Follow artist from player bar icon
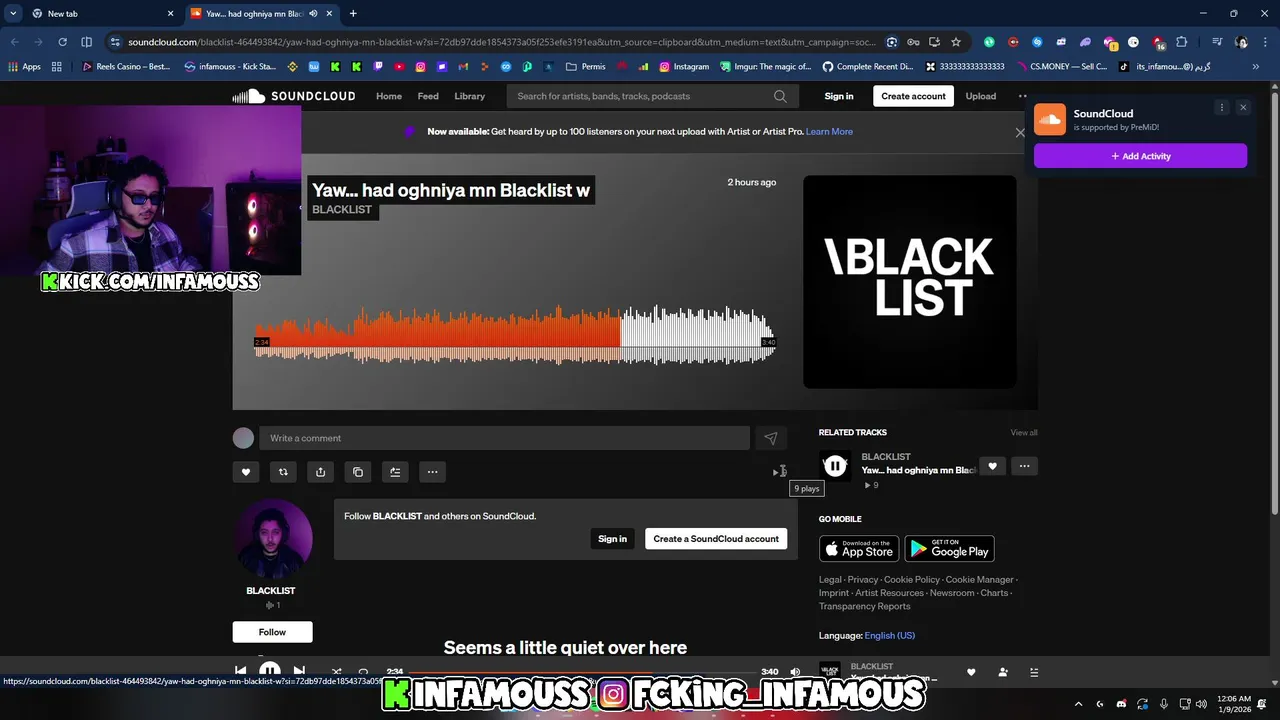This screenshot has height=720, width=1280. (x=1003, y=672)
